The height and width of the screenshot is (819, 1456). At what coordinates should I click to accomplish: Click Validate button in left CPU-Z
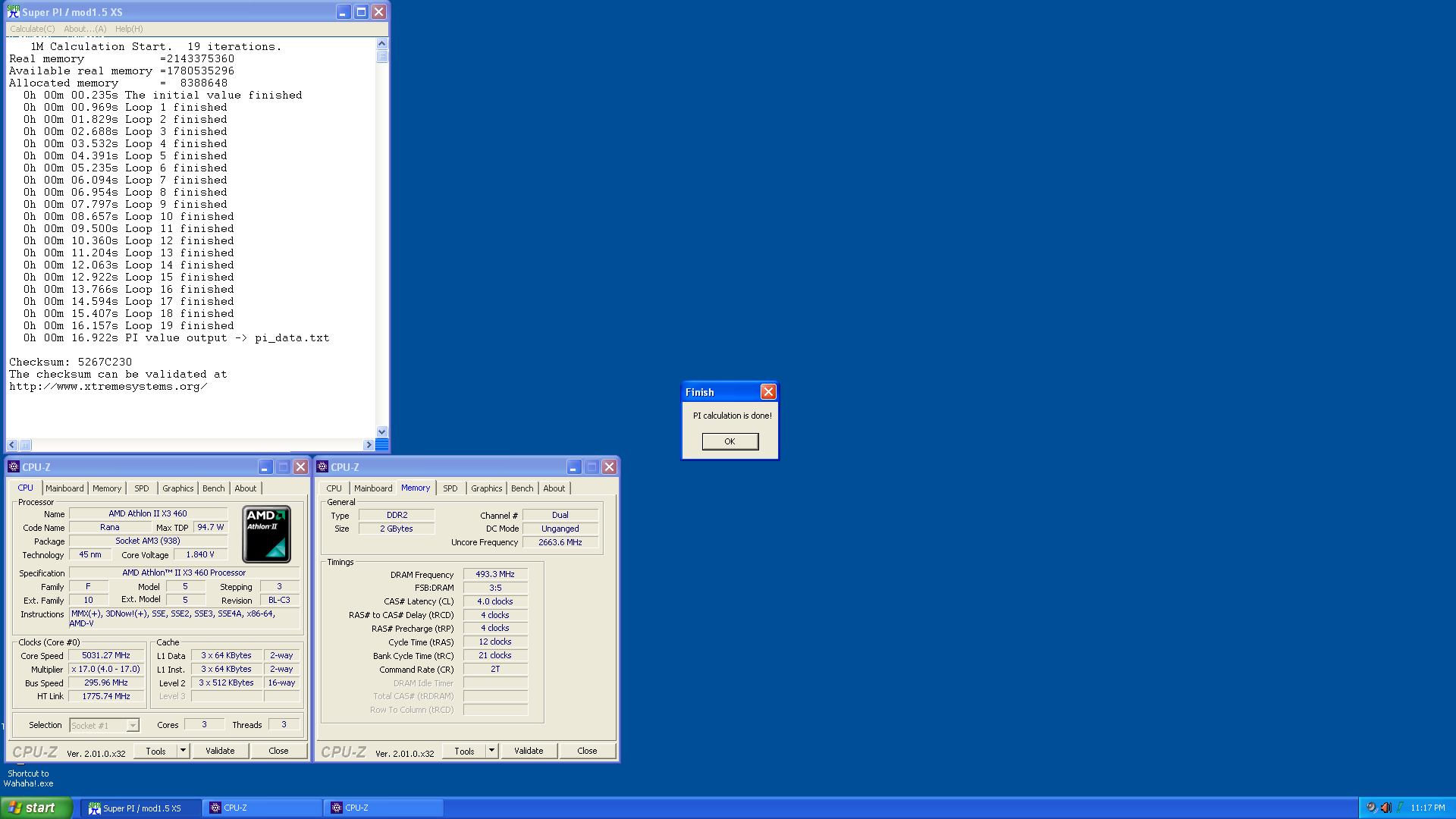point(220,751)
